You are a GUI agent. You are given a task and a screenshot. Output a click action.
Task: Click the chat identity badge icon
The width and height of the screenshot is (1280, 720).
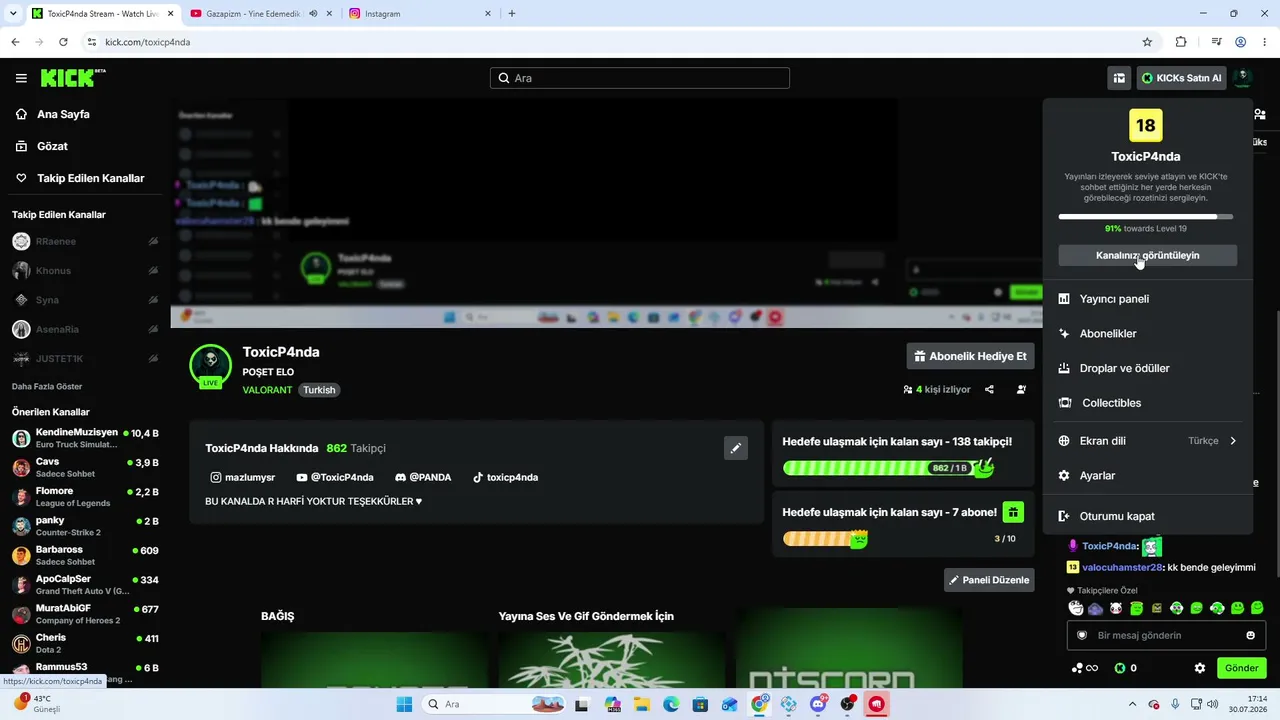1081,635
